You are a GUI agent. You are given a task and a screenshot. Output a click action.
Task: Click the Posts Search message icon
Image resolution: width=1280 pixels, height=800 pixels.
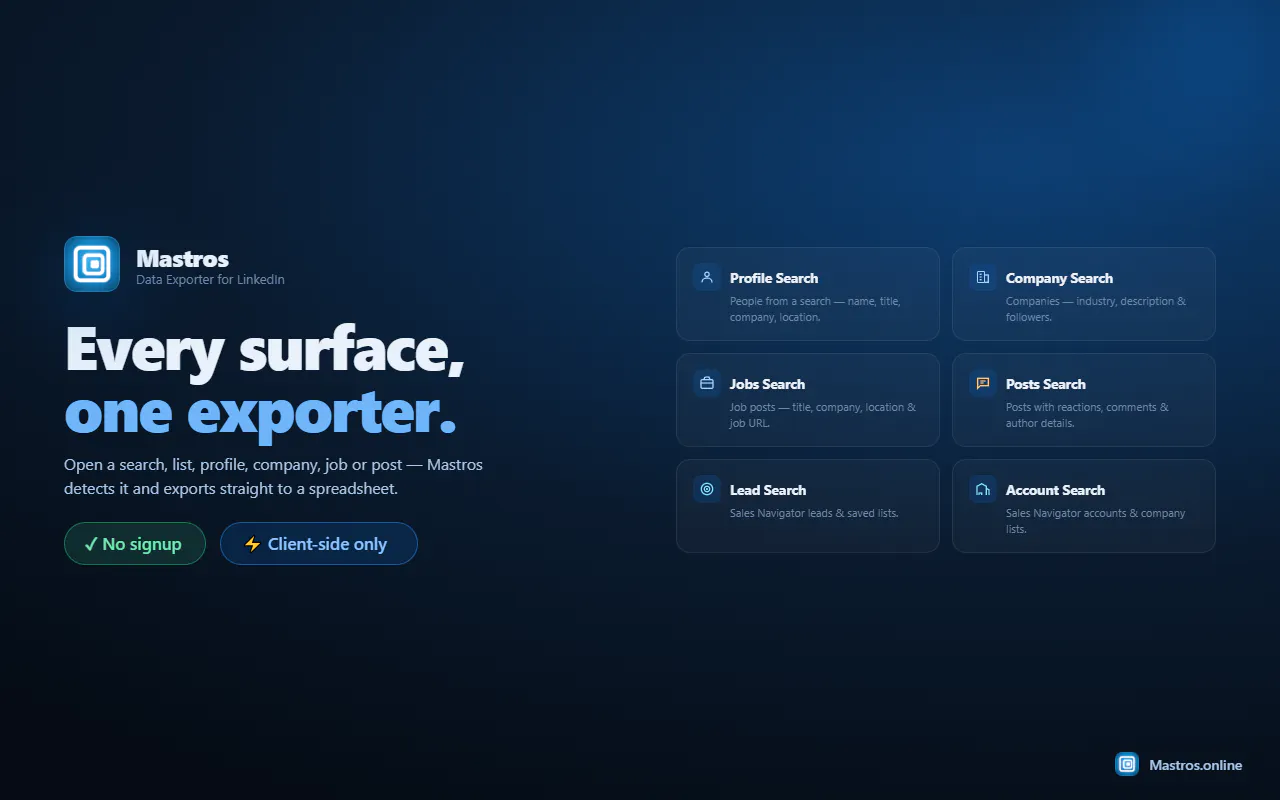coord(983,383)
